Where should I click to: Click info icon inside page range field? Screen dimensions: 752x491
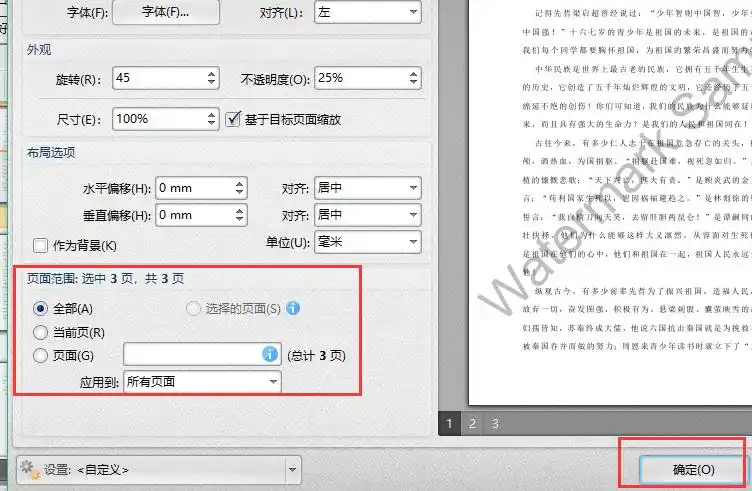270,354
